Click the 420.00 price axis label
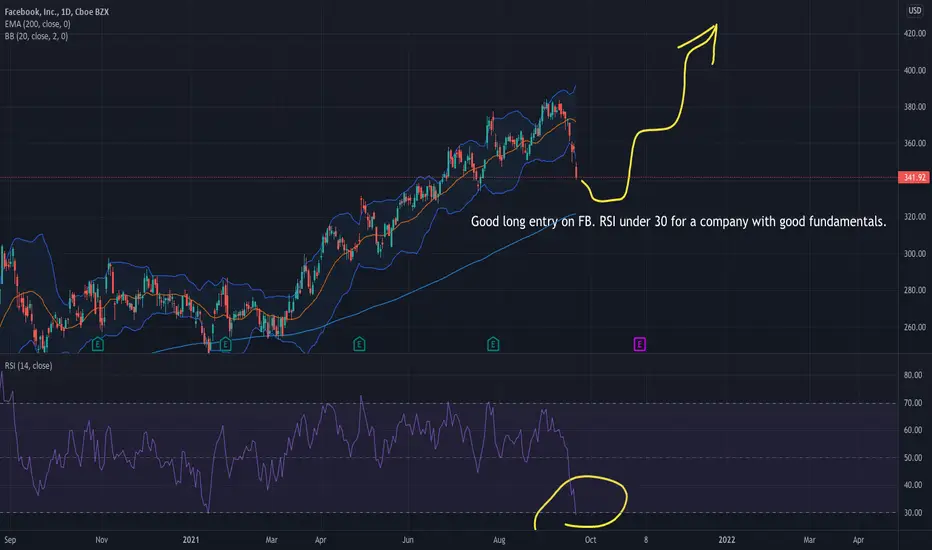932x550 pixels. tap(914, 34)
